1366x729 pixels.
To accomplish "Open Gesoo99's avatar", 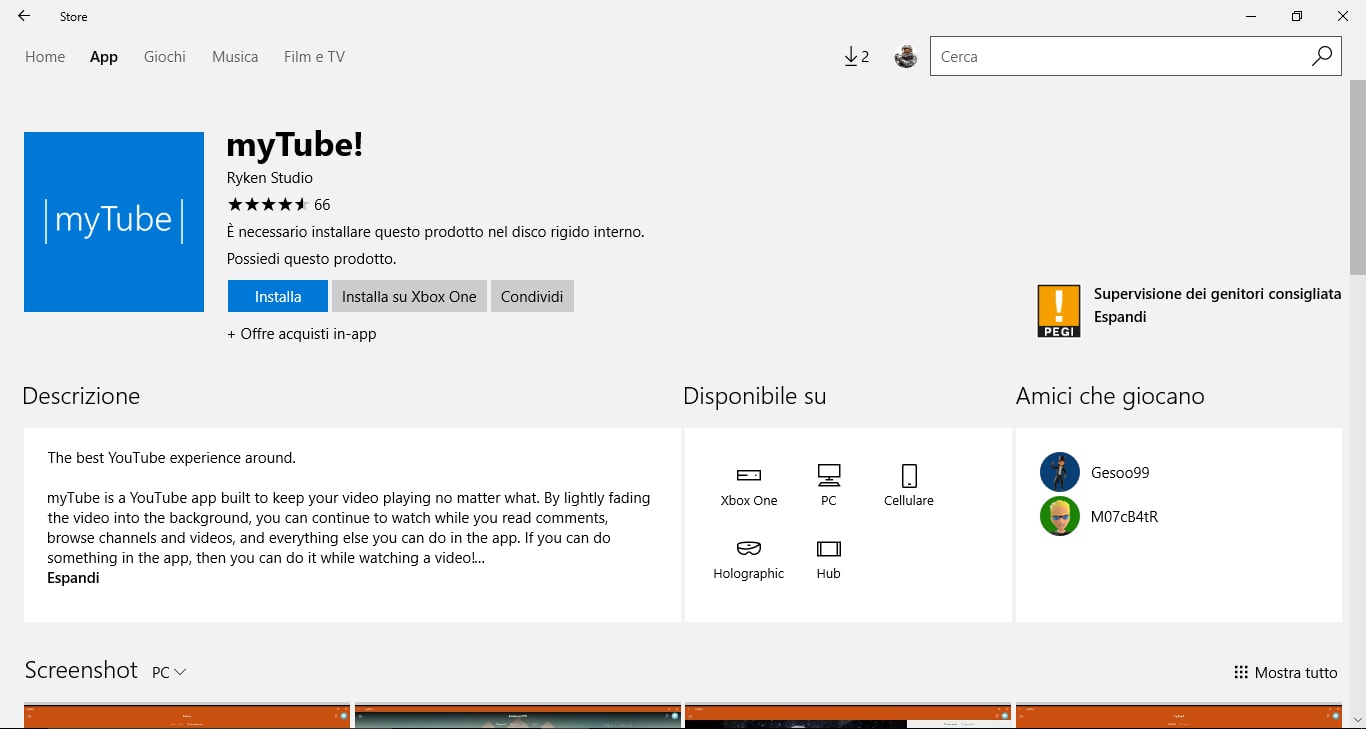I will 1060,472.
